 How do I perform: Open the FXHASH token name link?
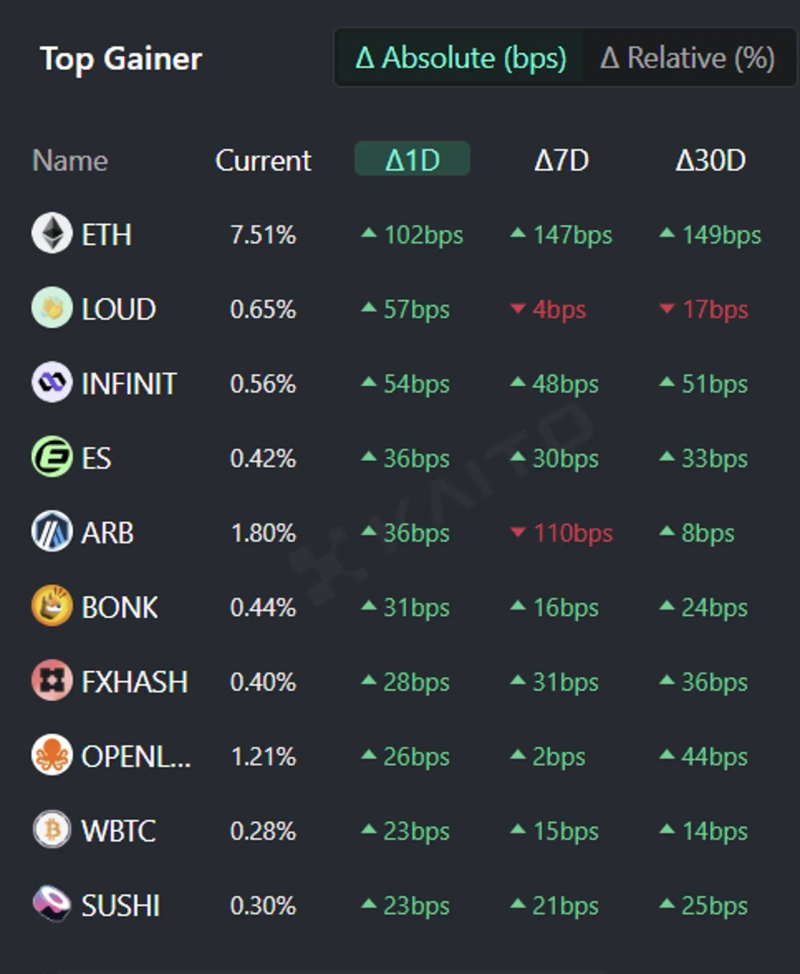[x=134, y=682]
